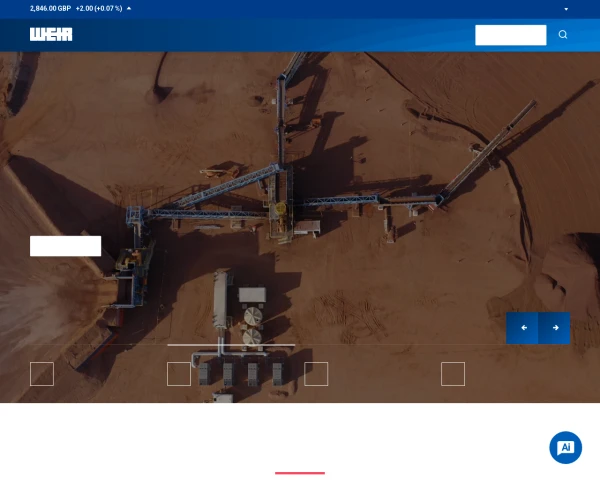Select the first carousel slide box
This screenshot has height=480, width=600.
[x=41, y=374]
